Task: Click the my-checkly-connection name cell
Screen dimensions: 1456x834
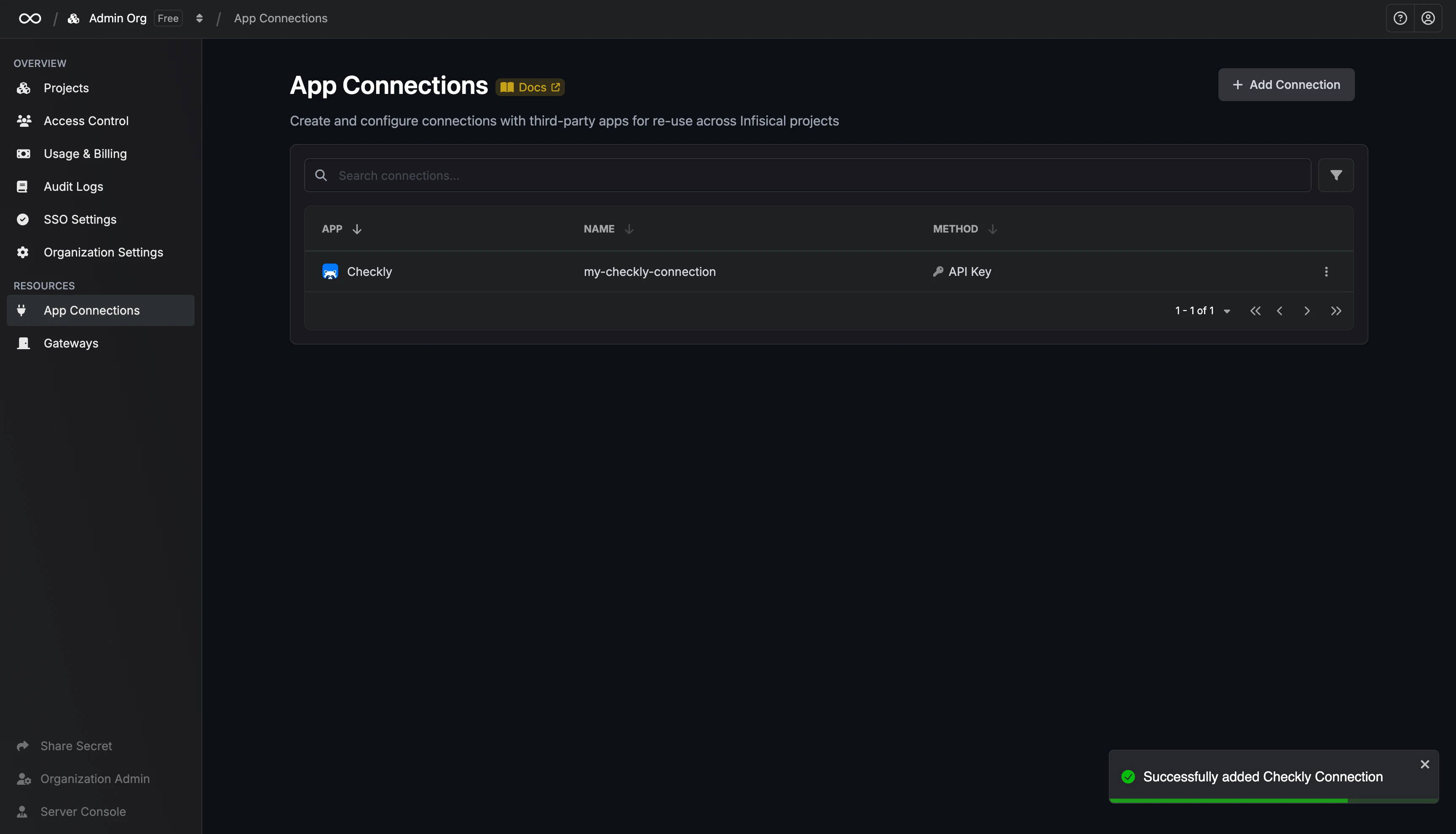Action: tap(650, 272)
